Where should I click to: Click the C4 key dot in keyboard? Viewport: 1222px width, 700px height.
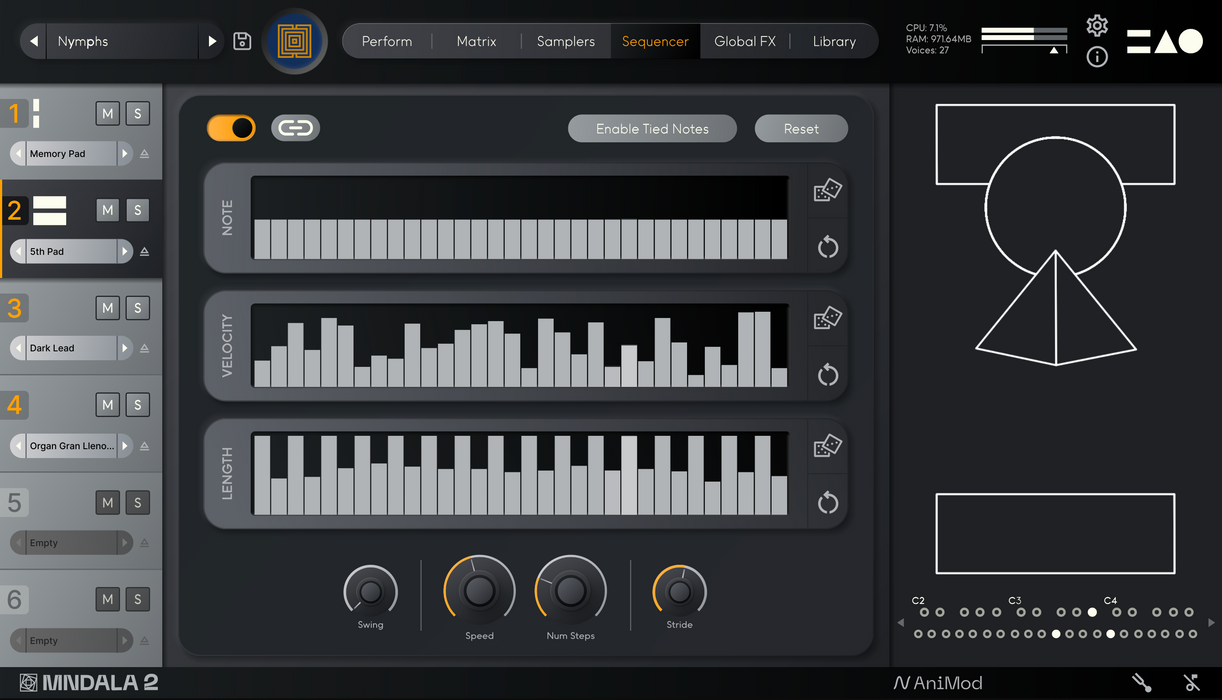[x=1110, y=634]
